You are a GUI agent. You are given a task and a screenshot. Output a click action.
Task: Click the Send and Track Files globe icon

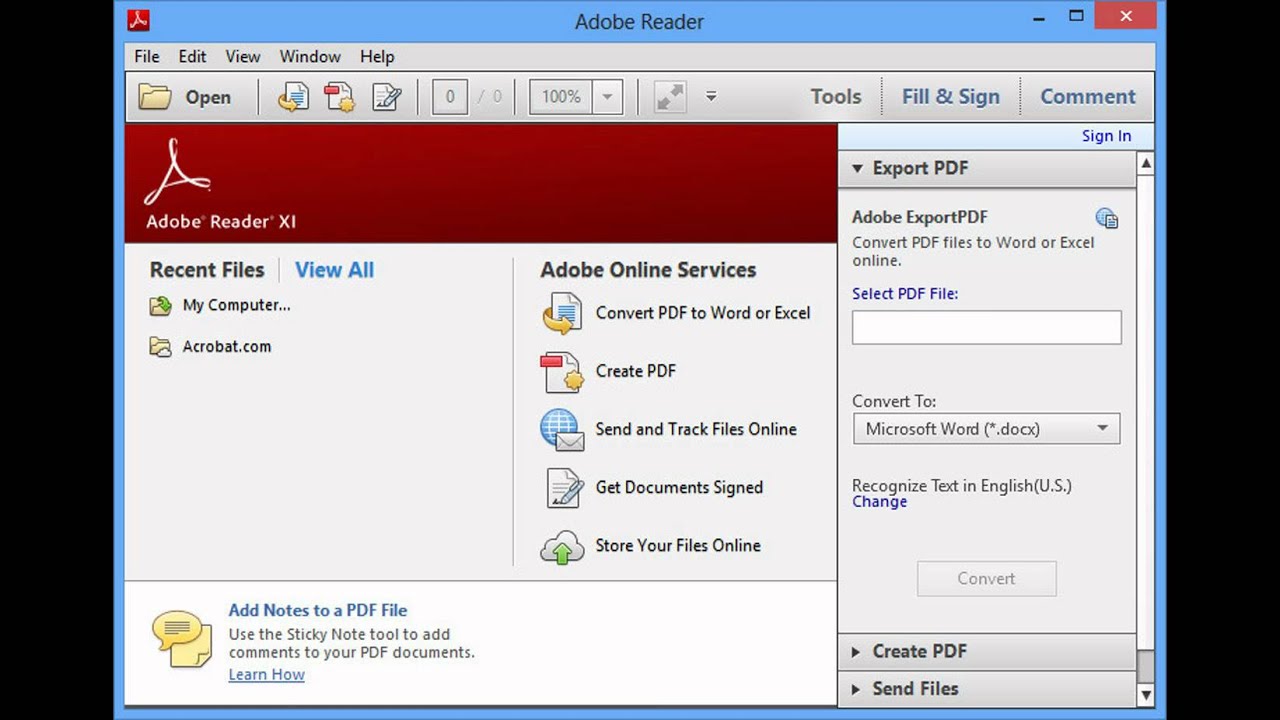tap(562, 430)
